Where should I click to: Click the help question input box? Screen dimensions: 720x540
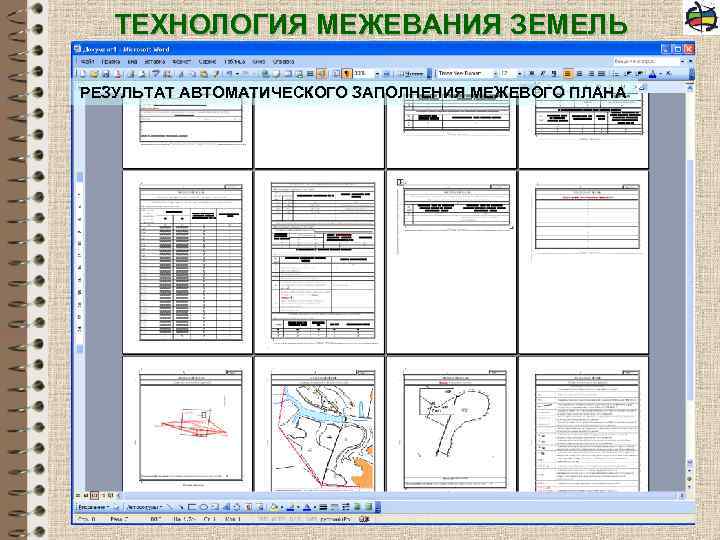645,62
